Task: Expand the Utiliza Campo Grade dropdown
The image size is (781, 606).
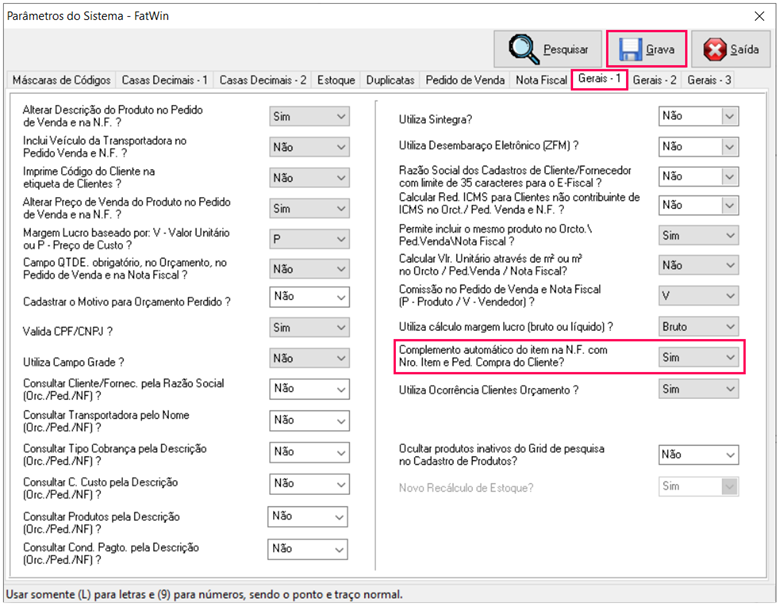Action: pyautogui.click(x=340, y=359)
